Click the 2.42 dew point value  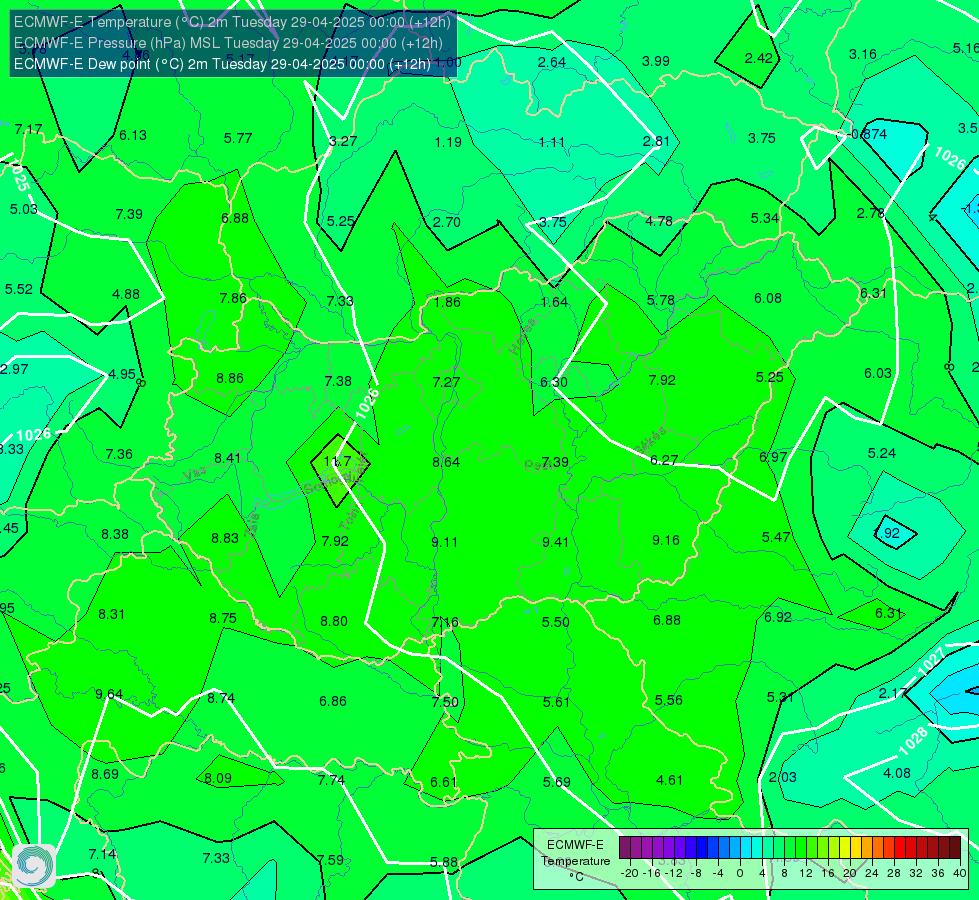tap(759, 58)
